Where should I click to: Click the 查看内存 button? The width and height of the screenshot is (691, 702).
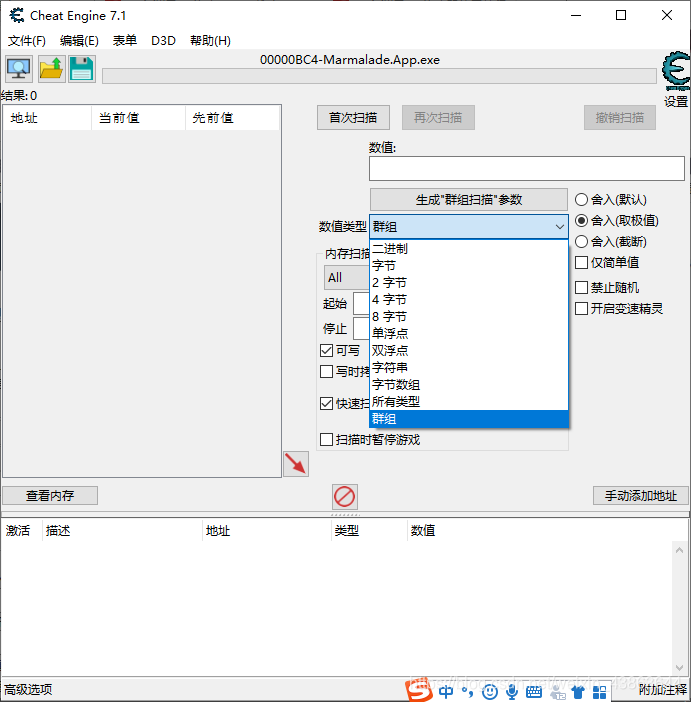click(50, 496)
